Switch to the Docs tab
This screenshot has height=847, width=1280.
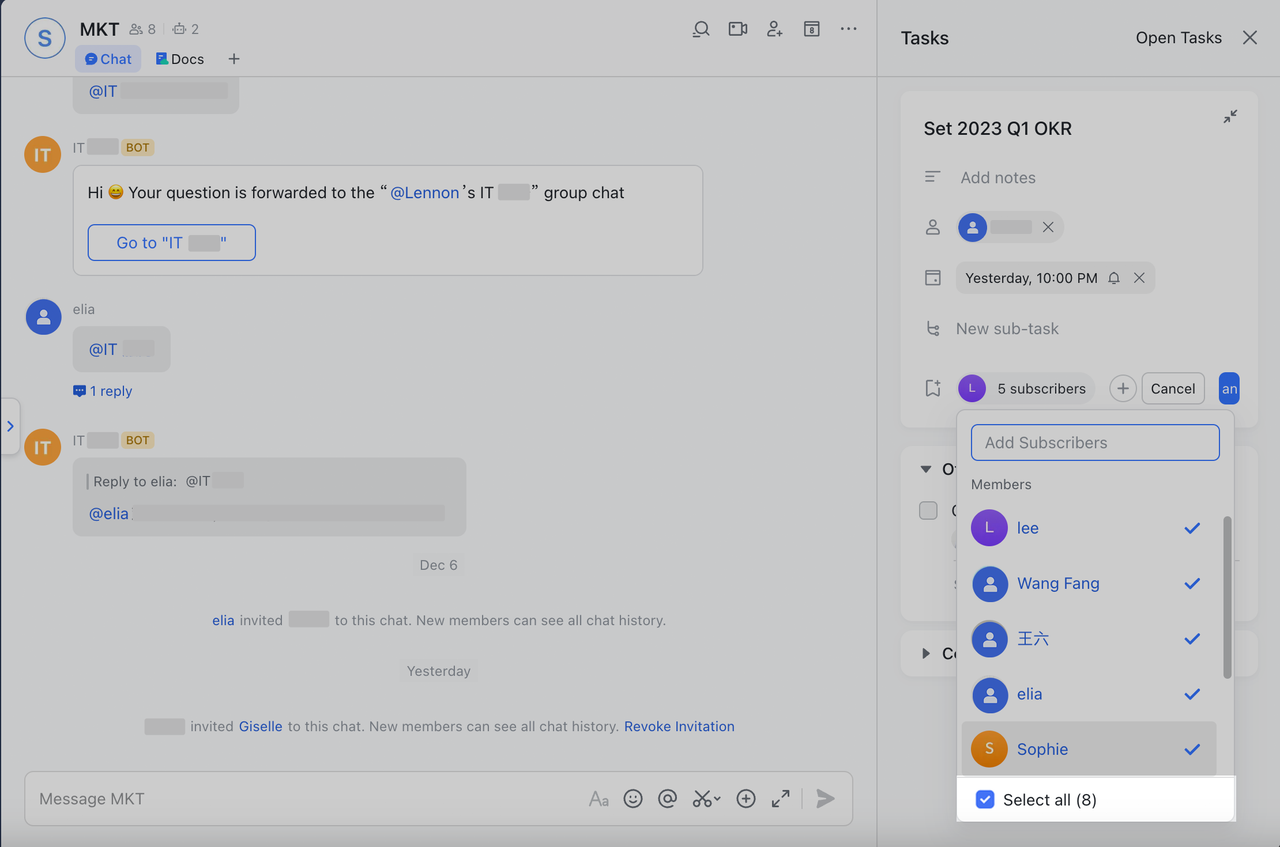(180, 59)
